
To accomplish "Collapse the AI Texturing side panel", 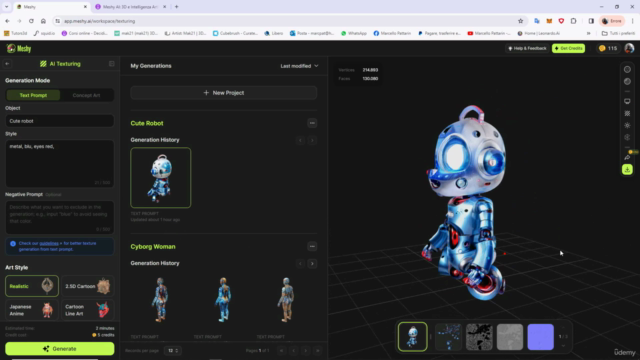I will click(111, 64).
